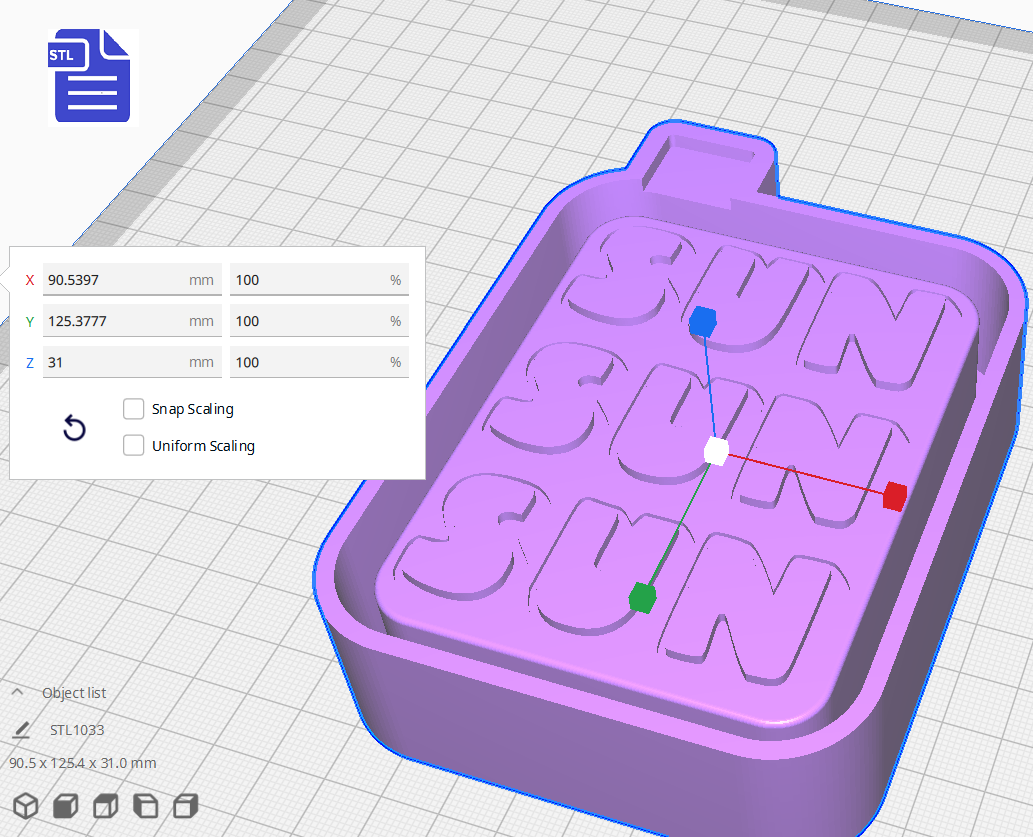The width and height of the screenshot is (1033, 837).
Task: Click the X dimension field showing 90.5397
Action: pyautogui.click(x=130, y=279)
